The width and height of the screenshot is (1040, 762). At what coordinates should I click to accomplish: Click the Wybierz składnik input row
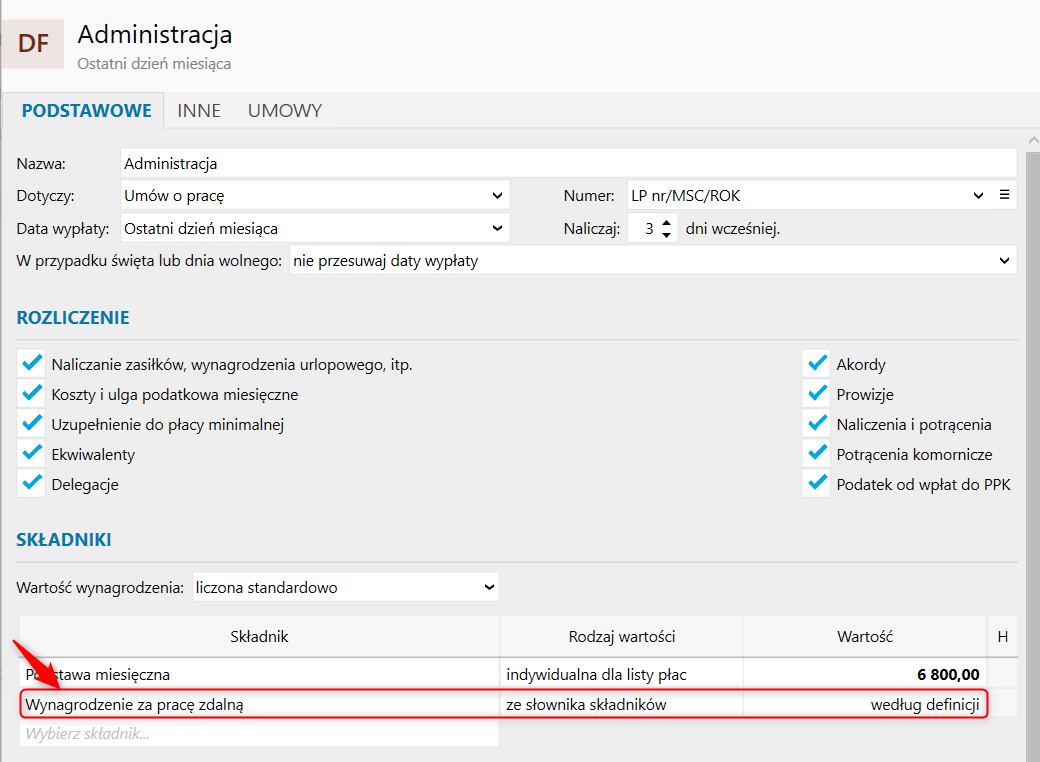tap(258, 733)
